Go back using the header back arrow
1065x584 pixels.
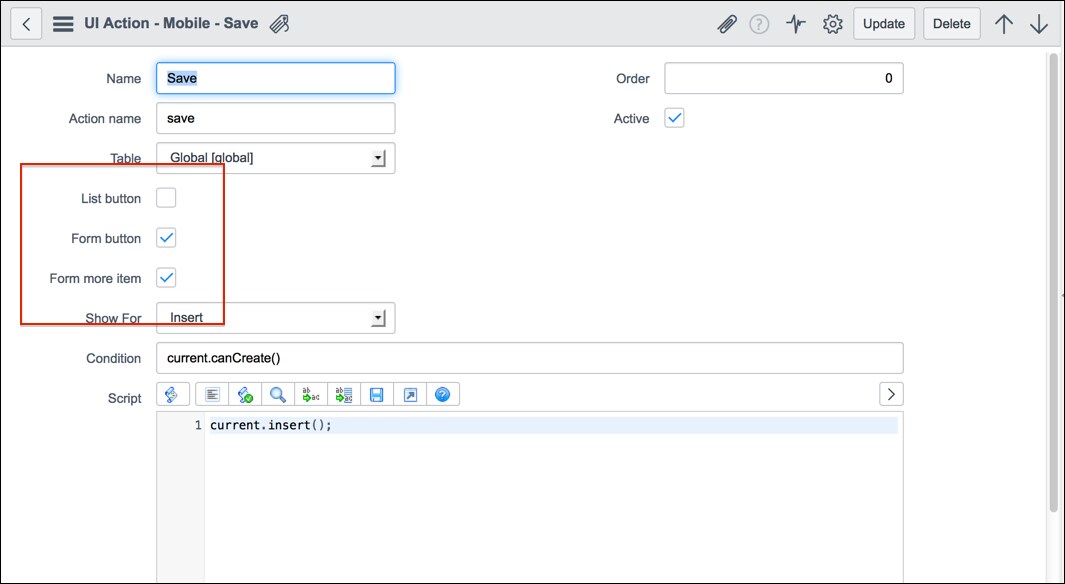(x=26, y=24)
